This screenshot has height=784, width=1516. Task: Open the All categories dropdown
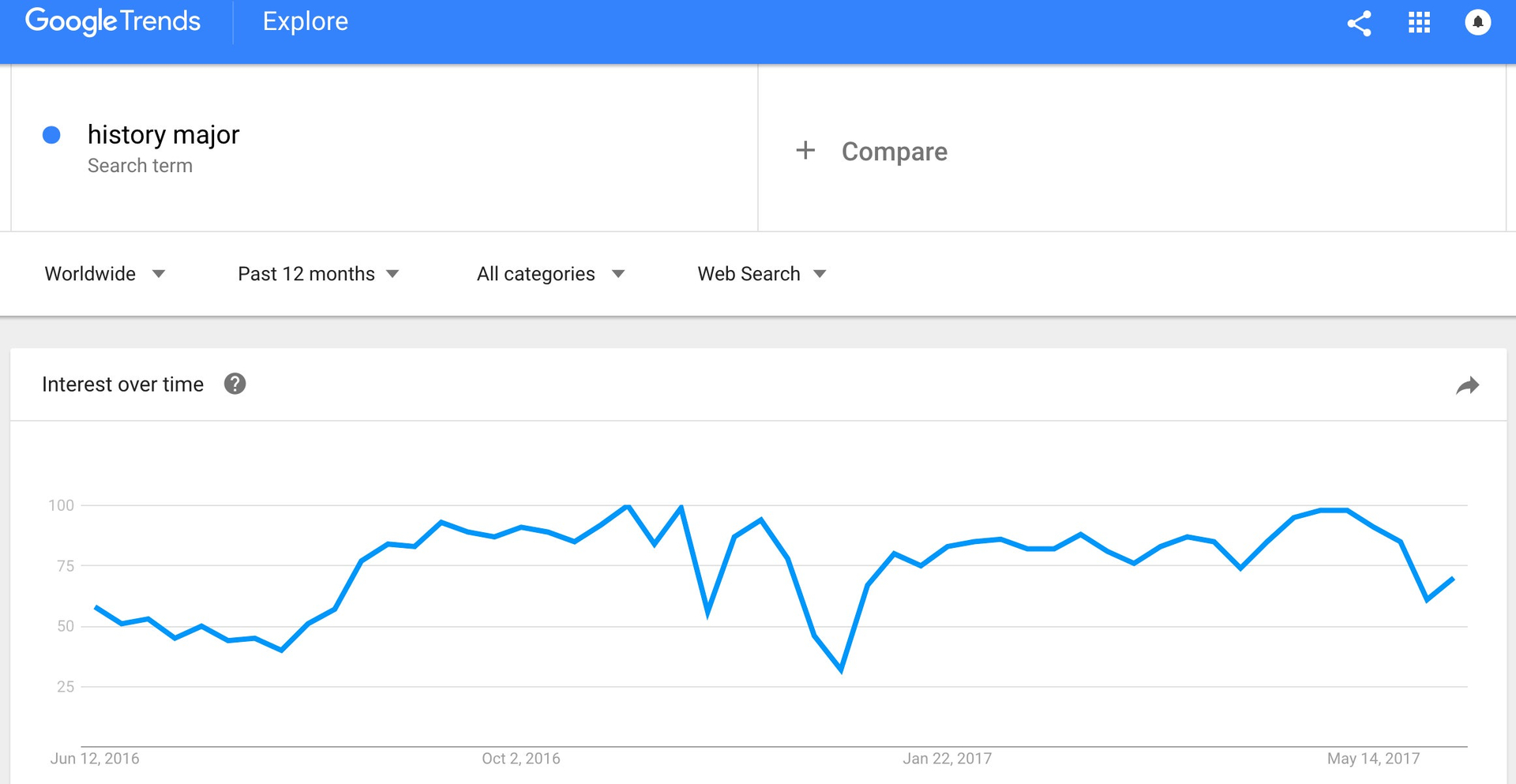pyautogui.click(x=550, y=274)
